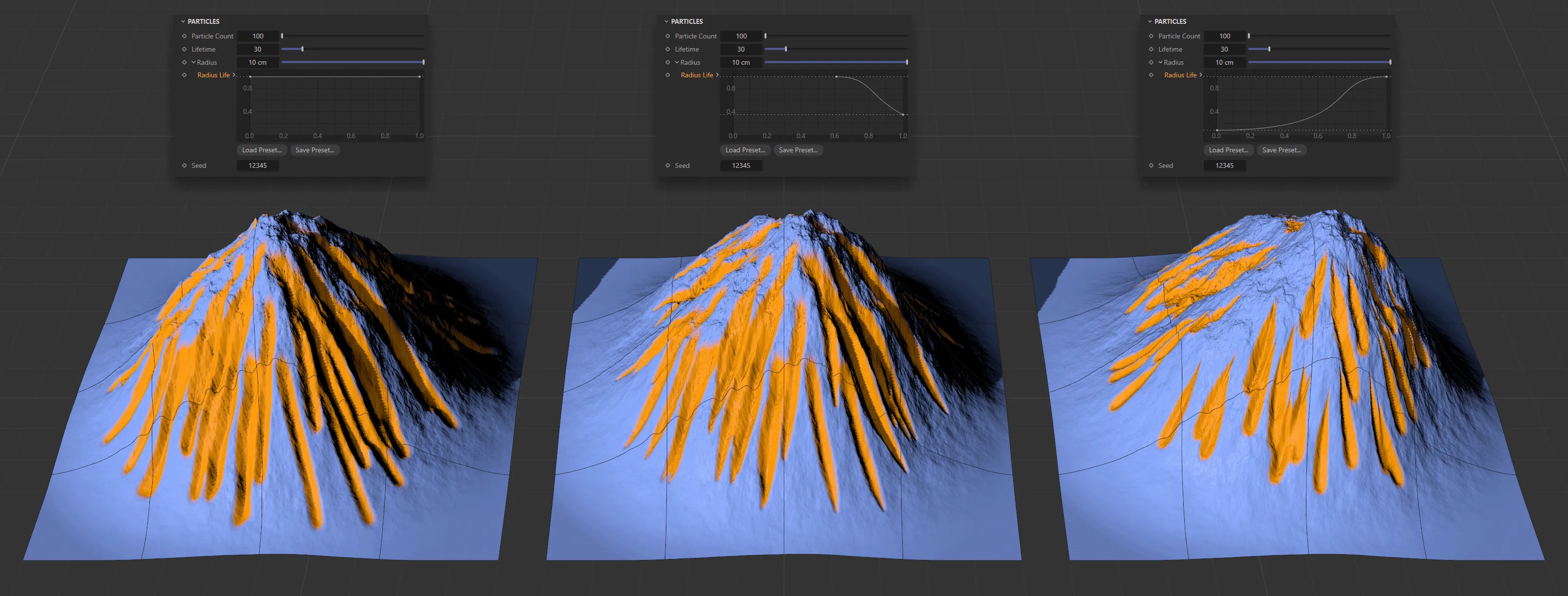Click Save Preset in the right panel
Screen dimensions: 1568x596
click(x=1282, y=150)
